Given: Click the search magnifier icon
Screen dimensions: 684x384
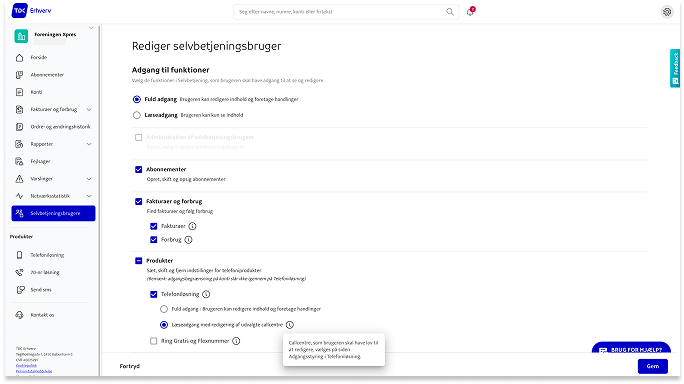Looking at the screenshot, I should pos(450,12).
